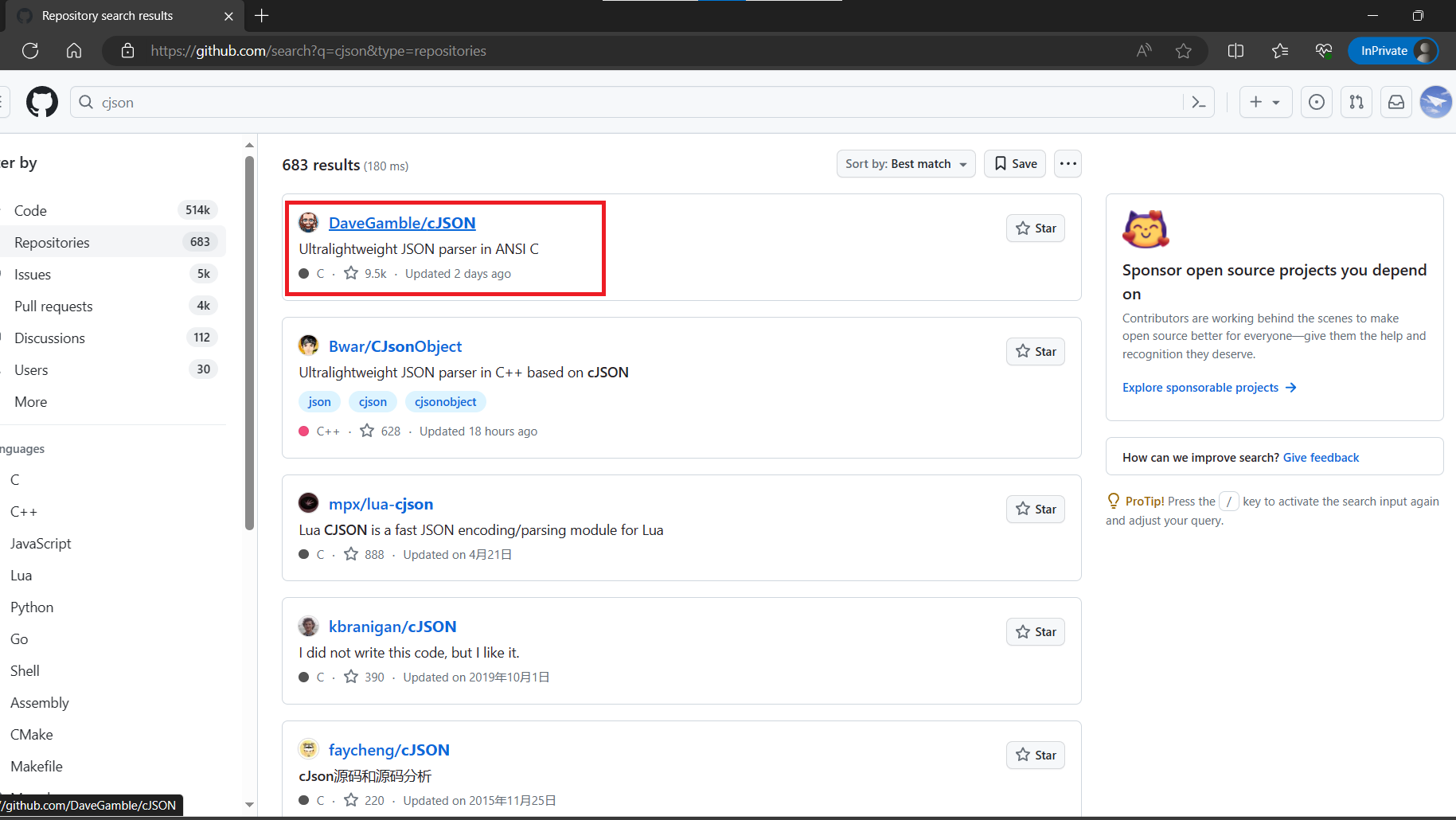Viewport: 1456px width, 820px height.
Task: Click Bwar avatar image
Action: (308, 346)
